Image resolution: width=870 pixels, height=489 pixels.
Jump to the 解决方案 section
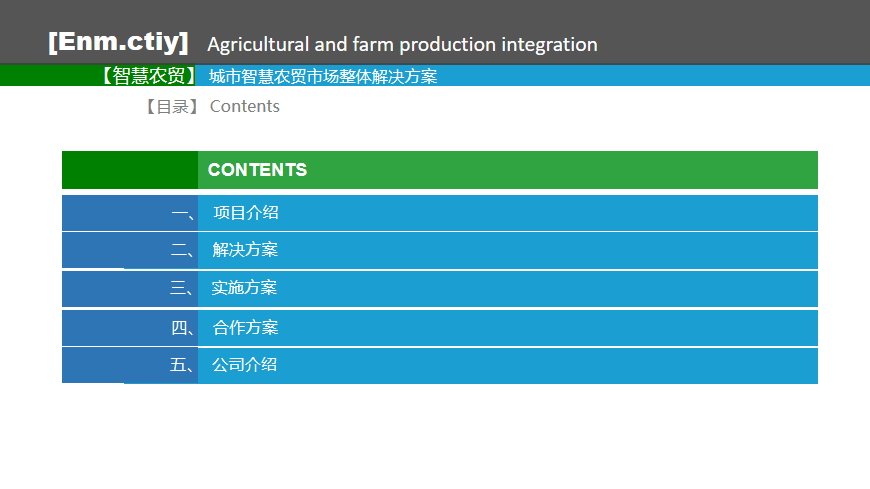click(x=245, y=250)
